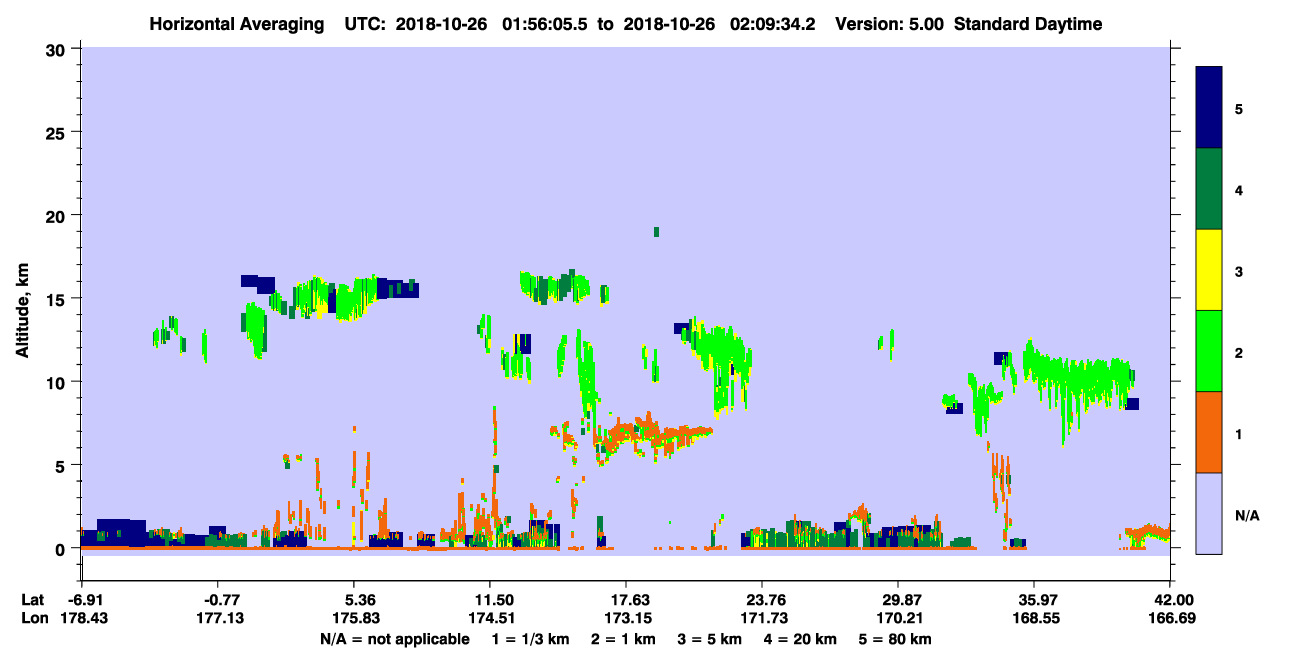The image size is (1300, 667).
Task: Click the 'Lon' row label
Action: pos(34,619)
